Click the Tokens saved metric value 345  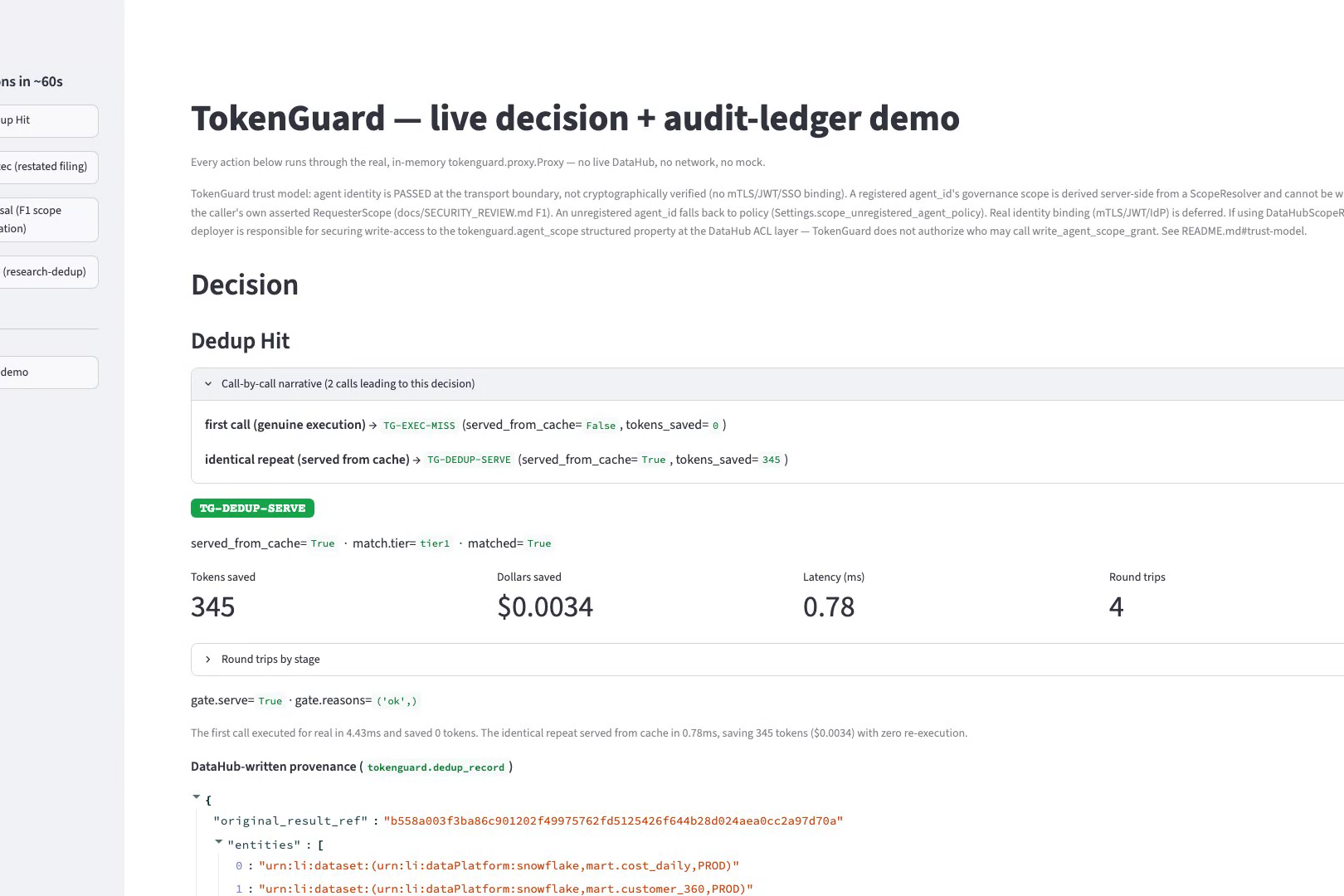213,607
